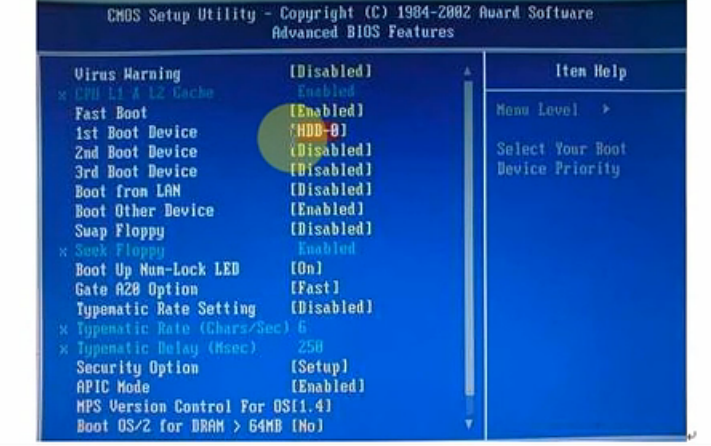Change the Security Option Setup value
Screen dimensions: 711x446
(319, 367)
